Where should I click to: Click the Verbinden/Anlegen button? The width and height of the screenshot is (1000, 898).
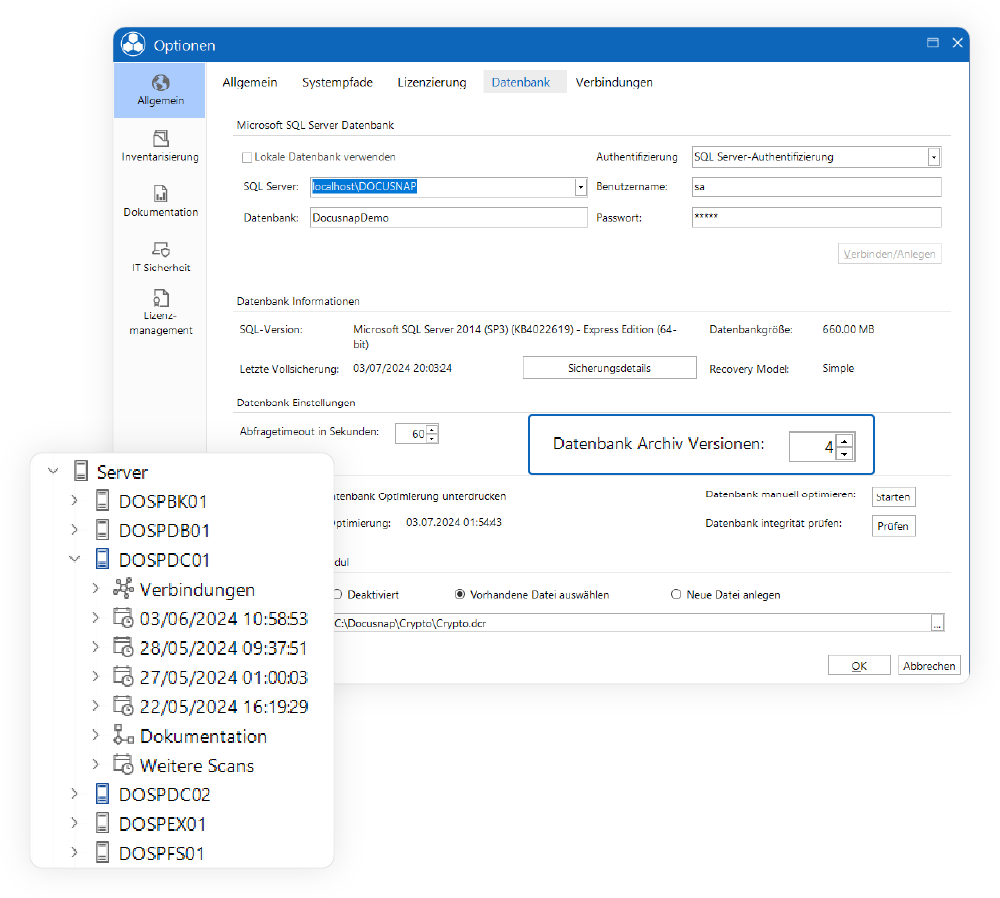[890, 254]
